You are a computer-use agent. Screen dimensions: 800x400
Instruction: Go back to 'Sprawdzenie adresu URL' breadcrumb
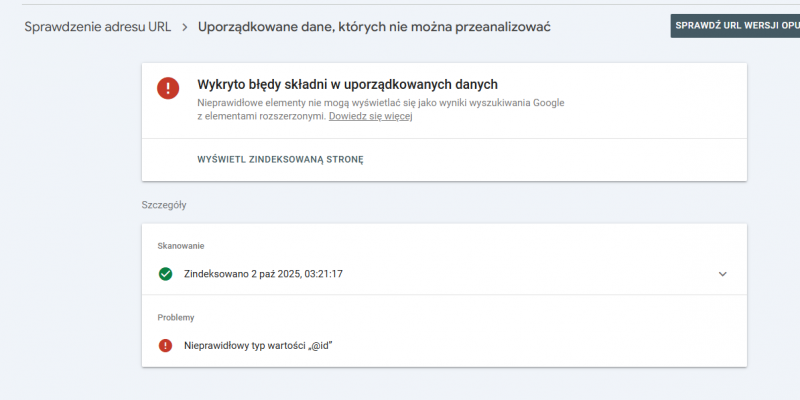pyautogui.click(x=97, y=25)
